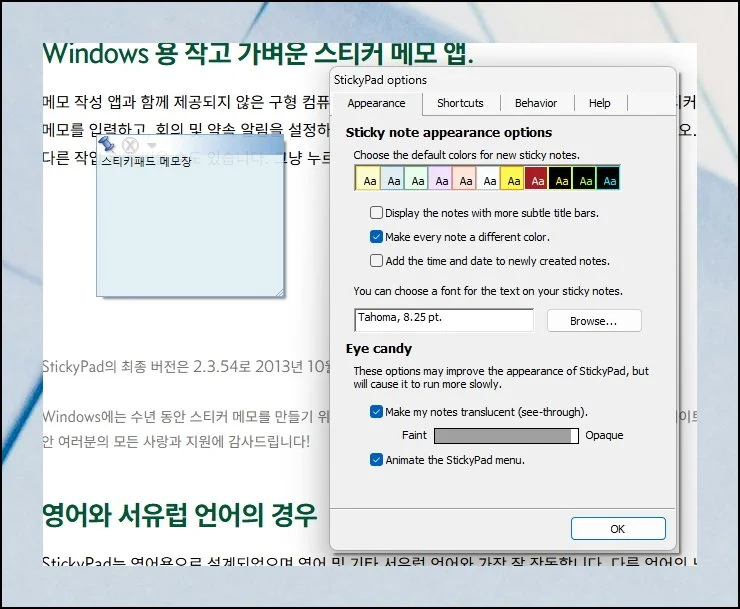Enable subtle title bars checkbox
Viewport: 740px width, 609px height.
tap(376, 213)
